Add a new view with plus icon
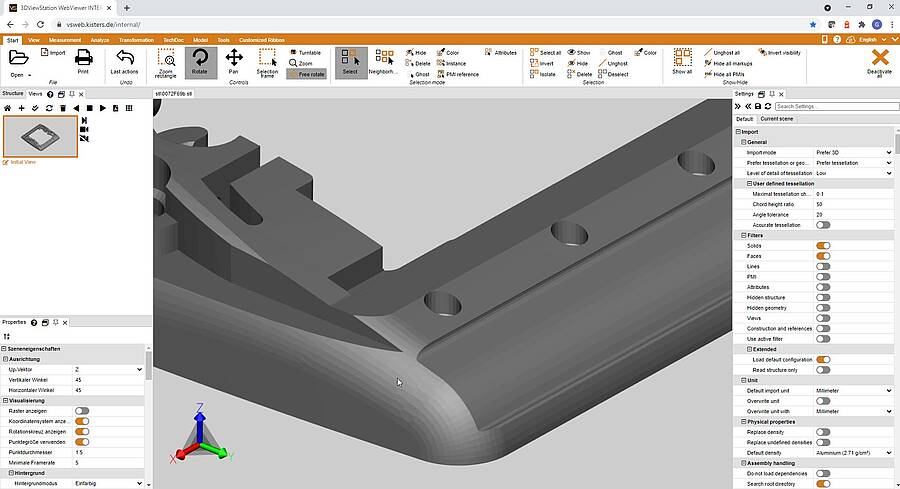Image resolution: width=900 pixels, height=489 pixels. pyautogui.click(x=21, y=108)
